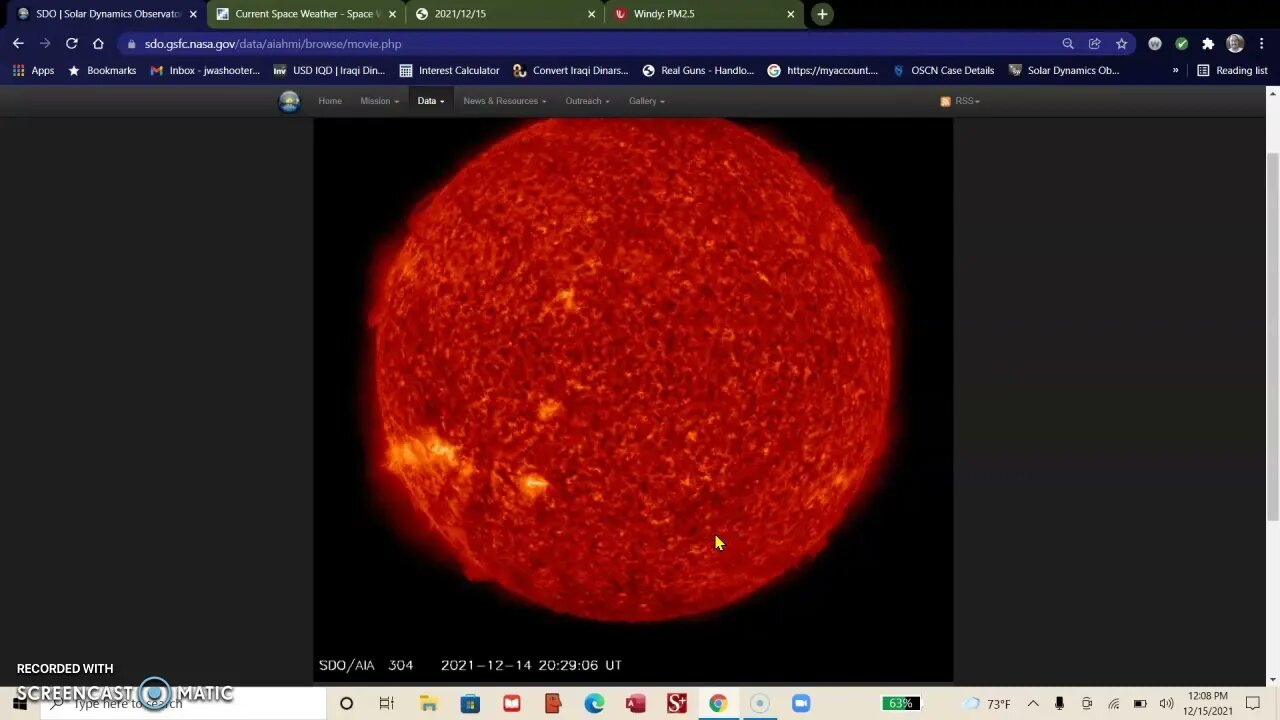This screenshot has height=720, width=1280.
Task: Expand the hidden bookmarks overflow chevron
Action: 1175,71
